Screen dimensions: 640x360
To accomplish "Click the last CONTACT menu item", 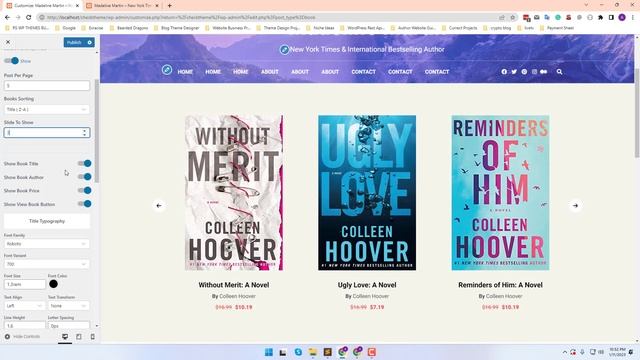I will pos(437,72).
